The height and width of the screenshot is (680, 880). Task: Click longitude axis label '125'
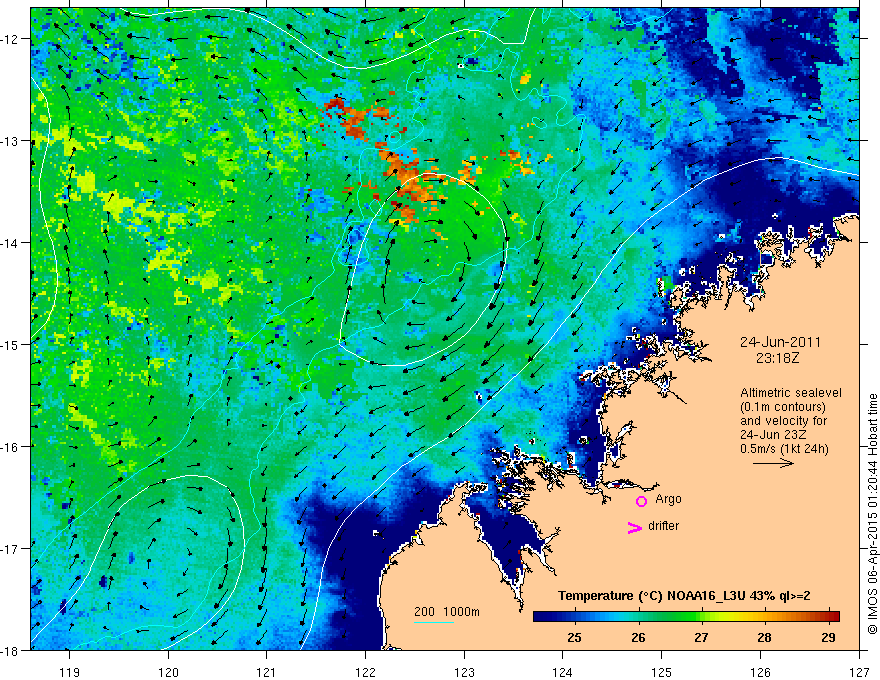click(662, 672)
